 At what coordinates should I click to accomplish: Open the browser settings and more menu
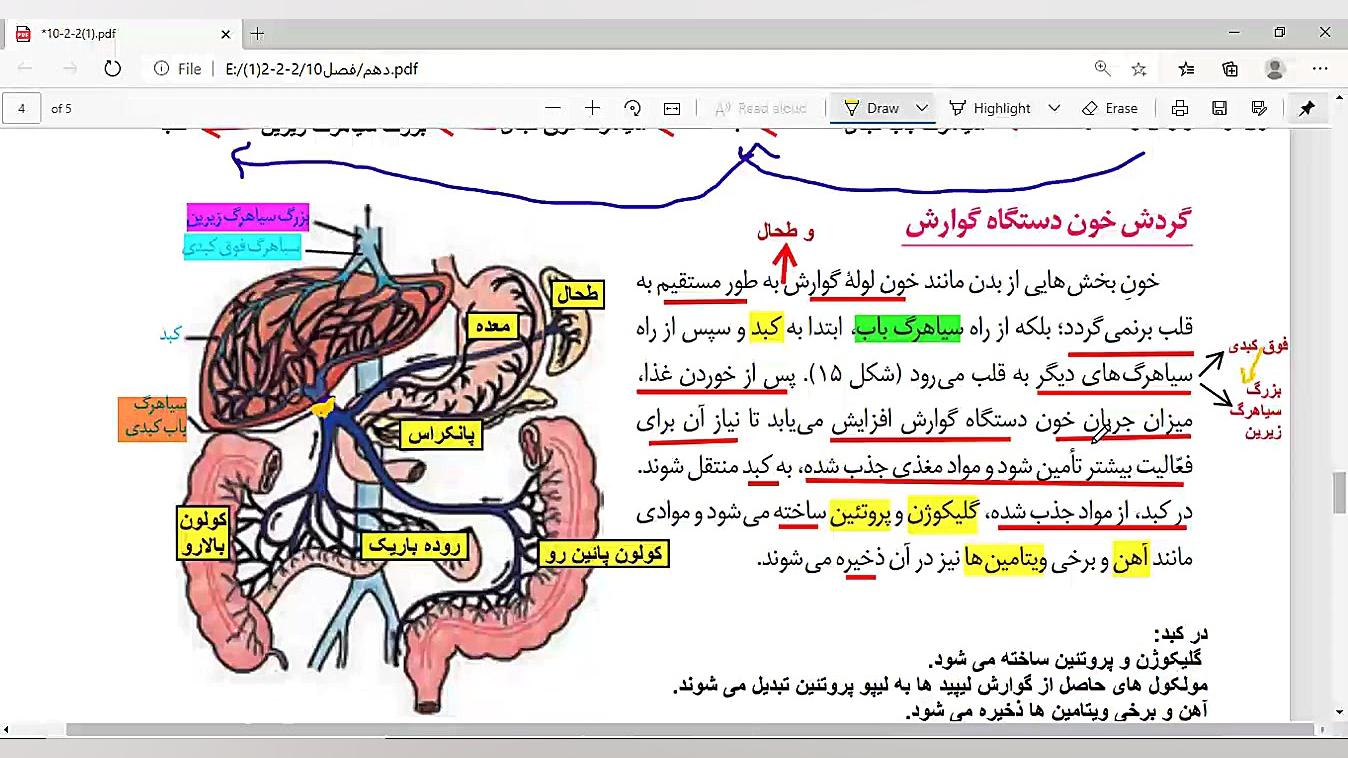pyautogui.click(x=1321, y=69)
